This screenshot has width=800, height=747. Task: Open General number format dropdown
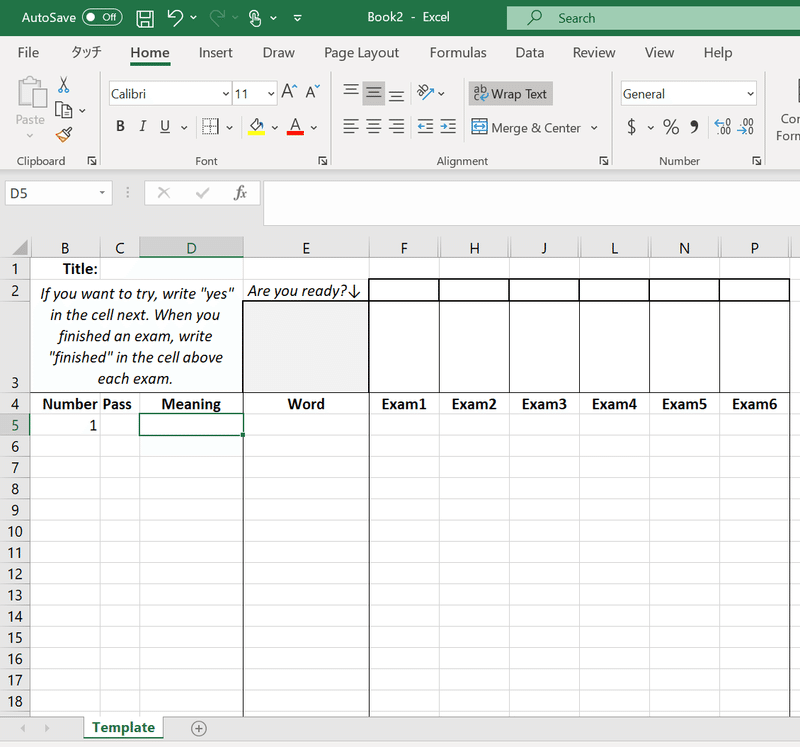pos(751,94)
